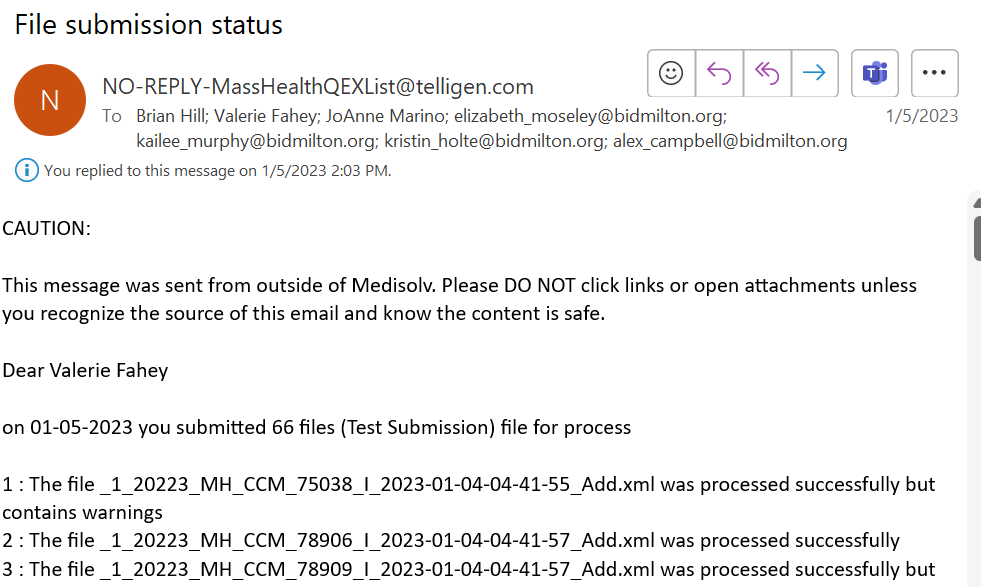
Task: Click the 'You replied to this message' notice
Action: (x=217, y=171)
